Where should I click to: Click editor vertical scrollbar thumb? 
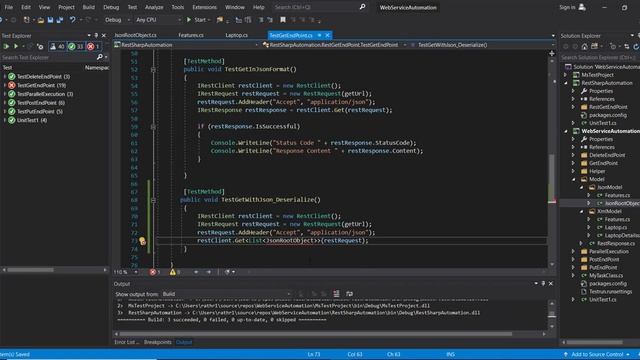point(552,178)
